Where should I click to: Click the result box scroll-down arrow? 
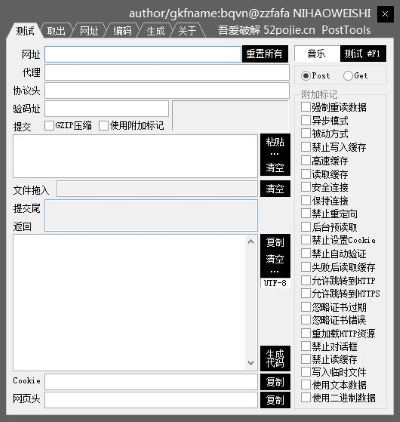[x=251, y=363]
